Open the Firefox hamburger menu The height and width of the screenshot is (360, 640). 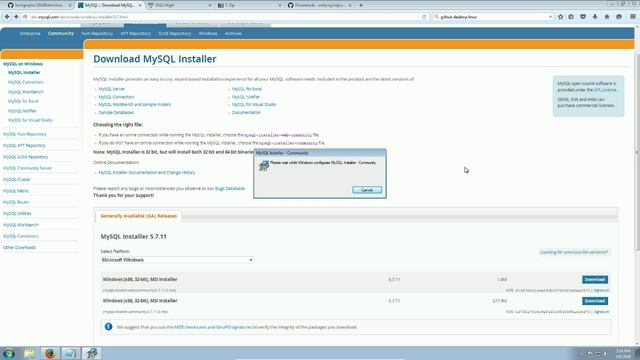(x=633, y=17)
